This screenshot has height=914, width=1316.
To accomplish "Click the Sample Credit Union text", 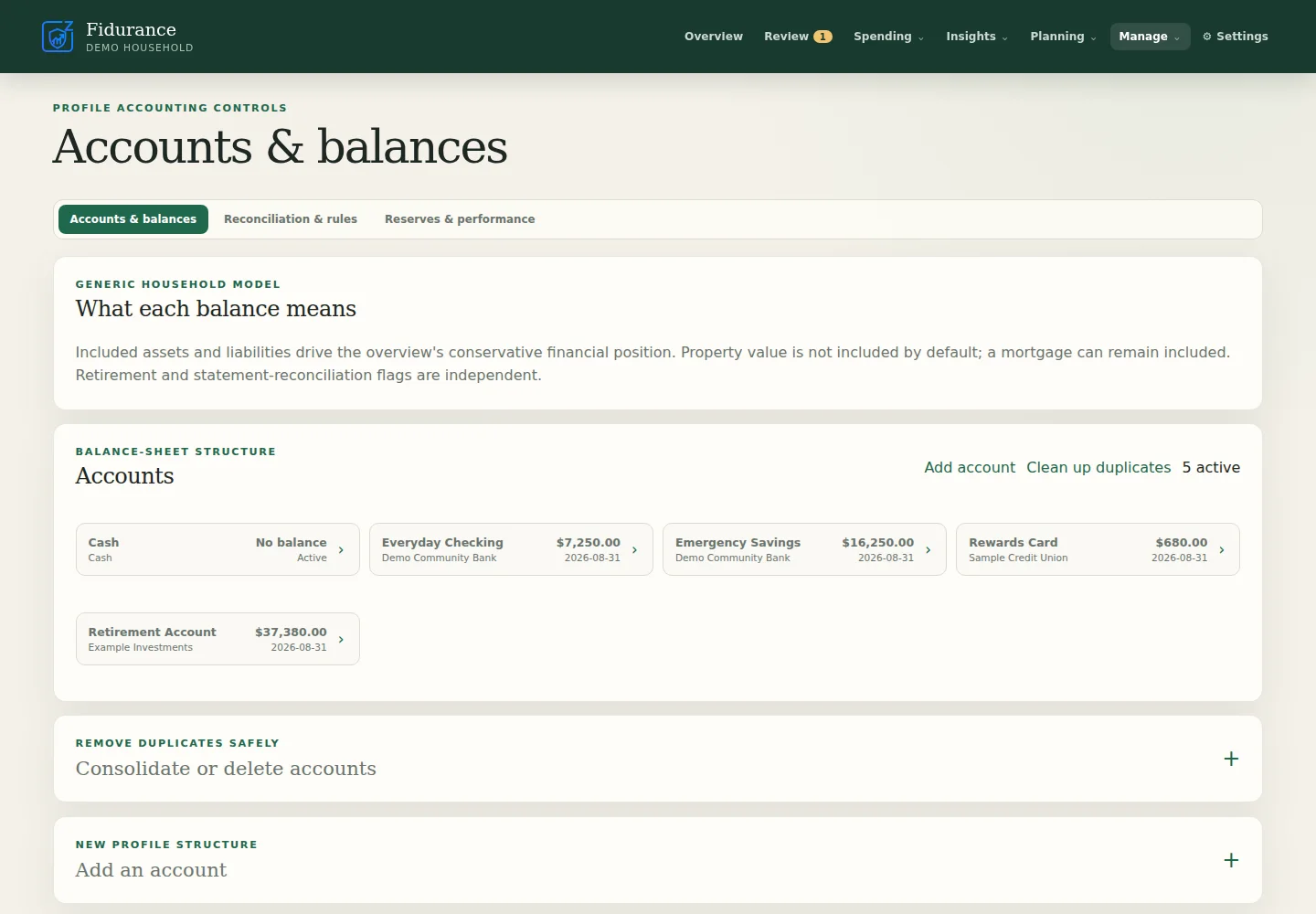I will pos(1018,558).
